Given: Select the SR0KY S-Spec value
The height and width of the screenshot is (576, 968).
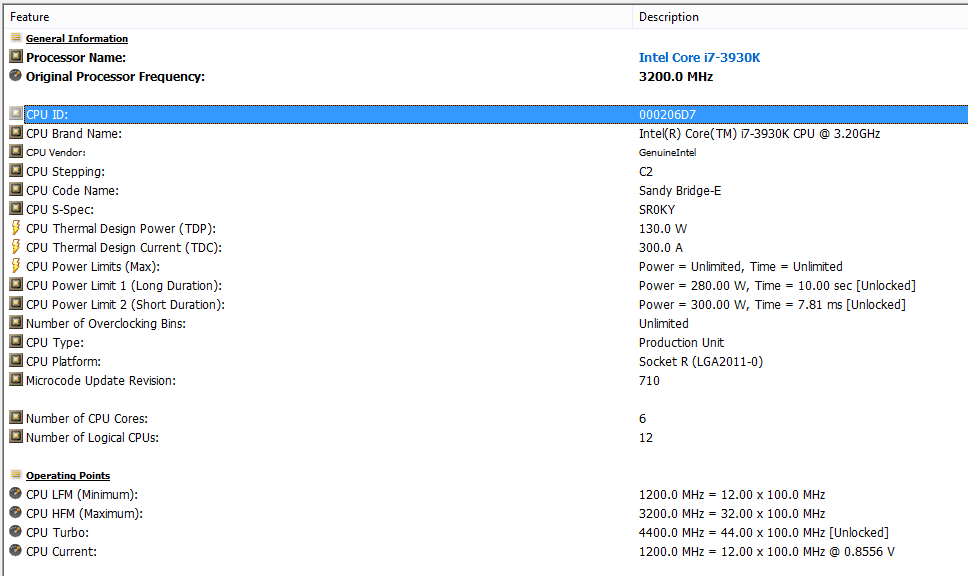Looking at the screenshot, I should [657, 210].
